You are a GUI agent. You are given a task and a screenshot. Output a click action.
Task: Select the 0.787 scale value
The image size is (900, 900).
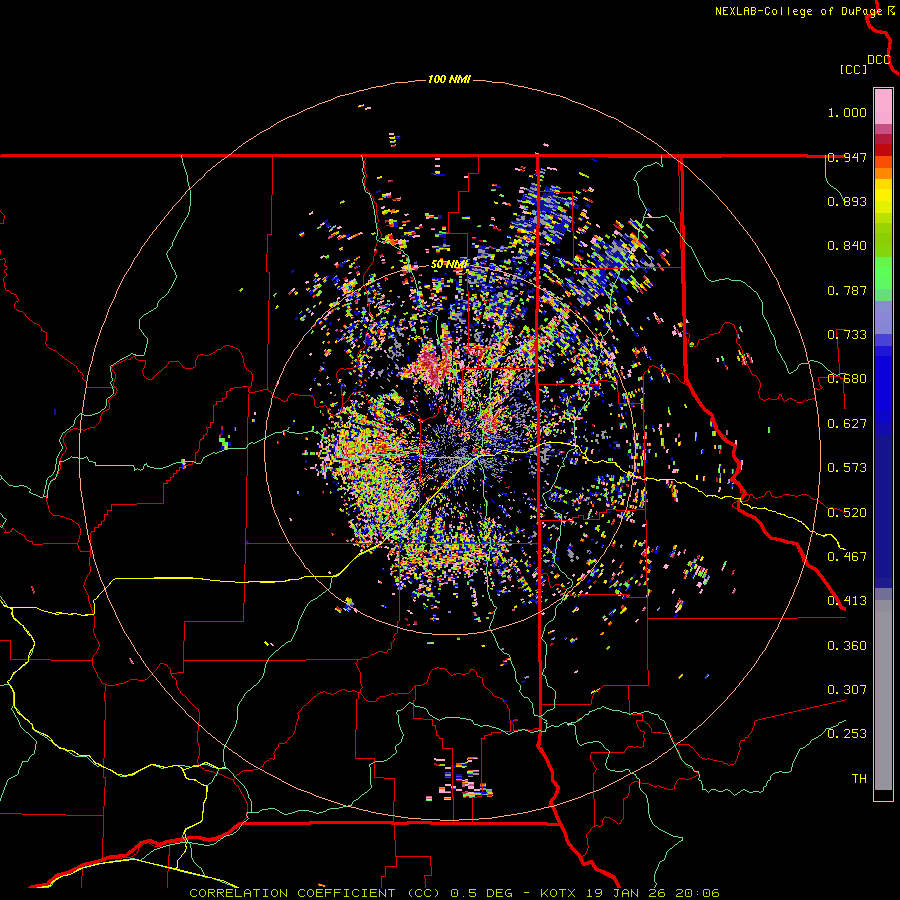pos(847,290)
